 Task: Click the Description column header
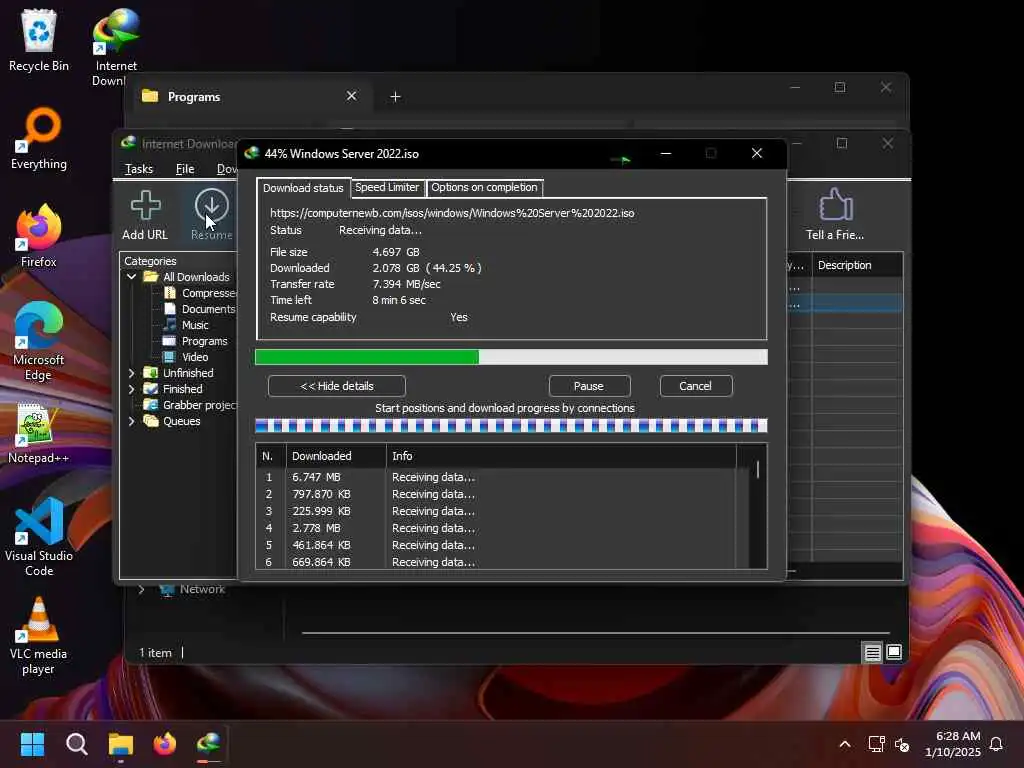click(857, 265)
